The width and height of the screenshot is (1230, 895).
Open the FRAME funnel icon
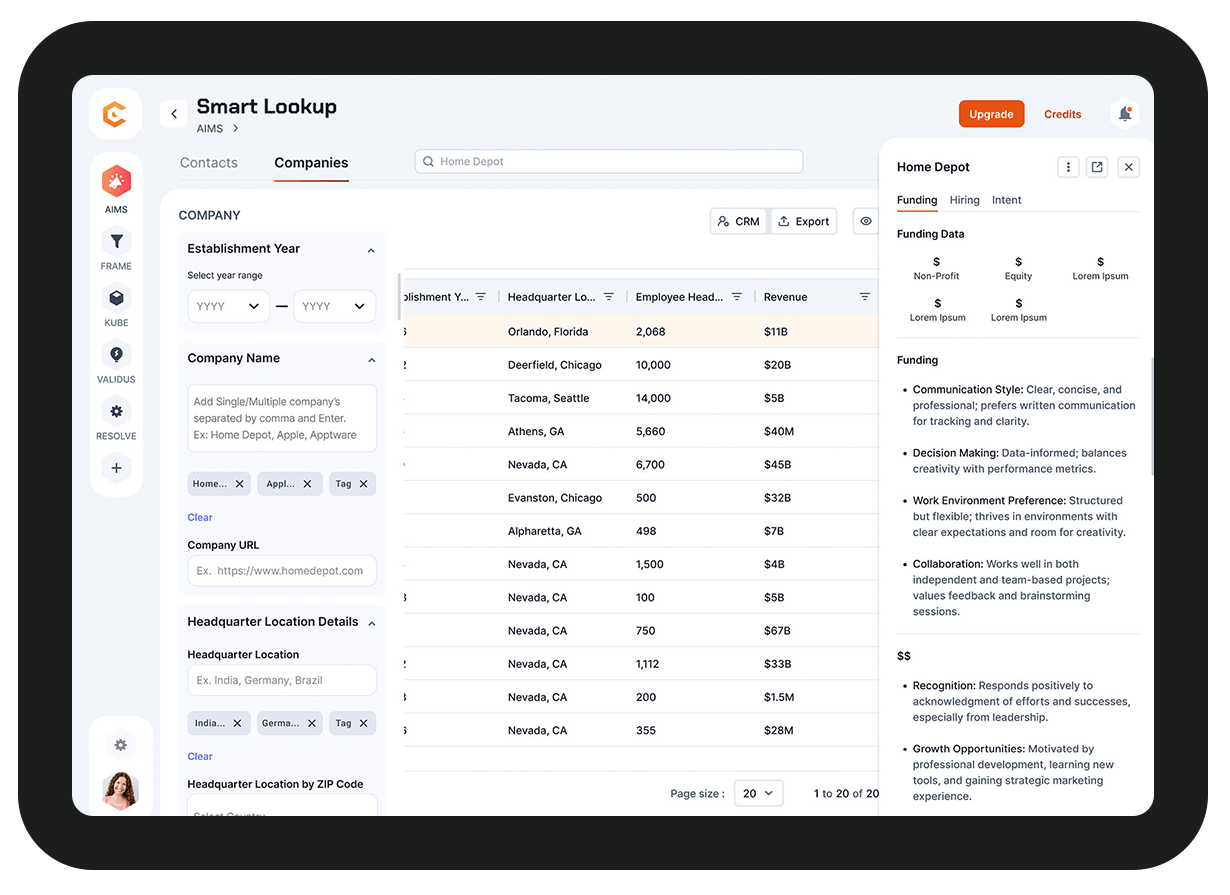tap(116, 241)
